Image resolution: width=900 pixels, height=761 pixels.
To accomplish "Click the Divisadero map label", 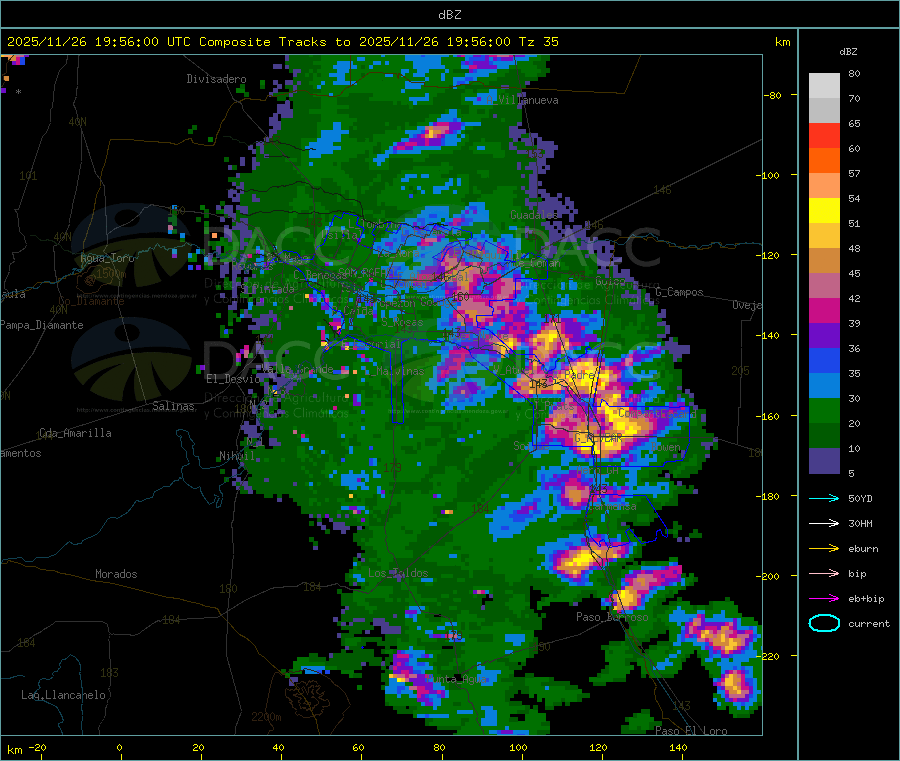I will point(216,79).
